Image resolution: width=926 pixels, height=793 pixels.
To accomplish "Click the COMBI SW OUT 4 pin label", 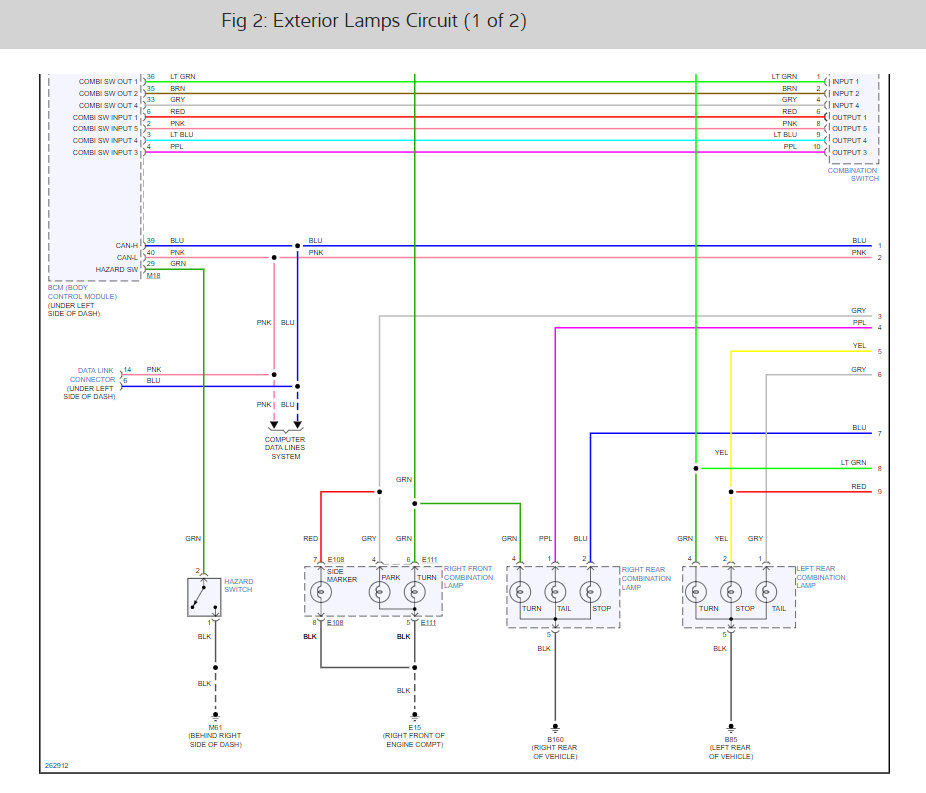I will tap(108, 105).
